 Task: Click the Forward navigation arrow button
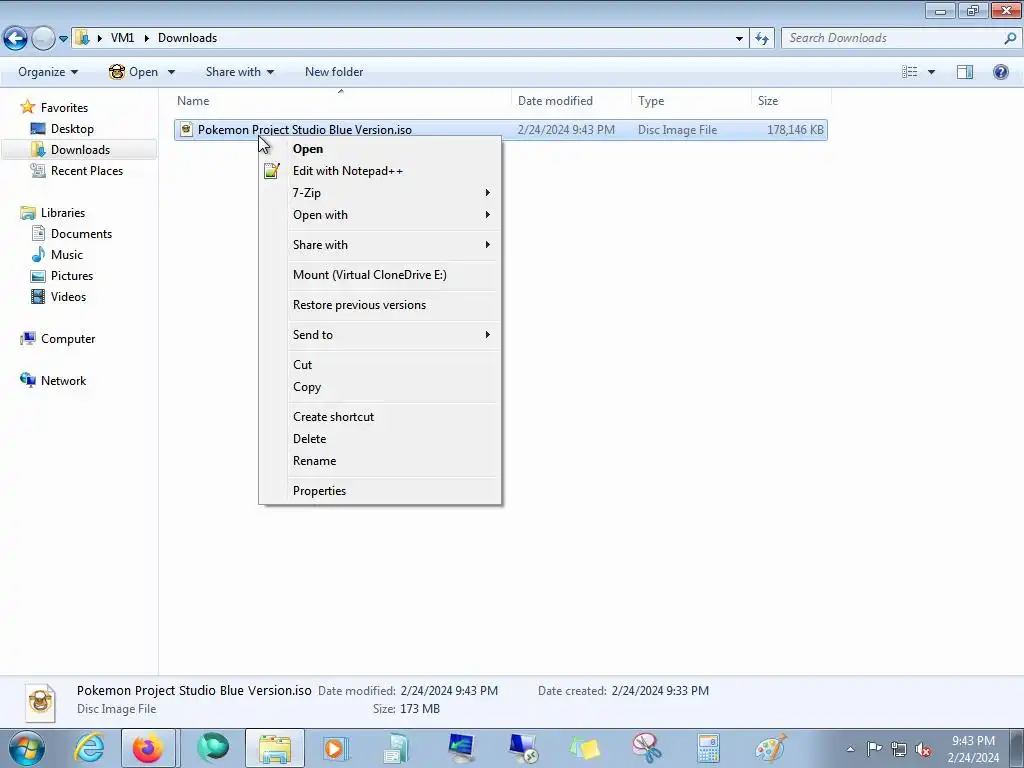43,39
